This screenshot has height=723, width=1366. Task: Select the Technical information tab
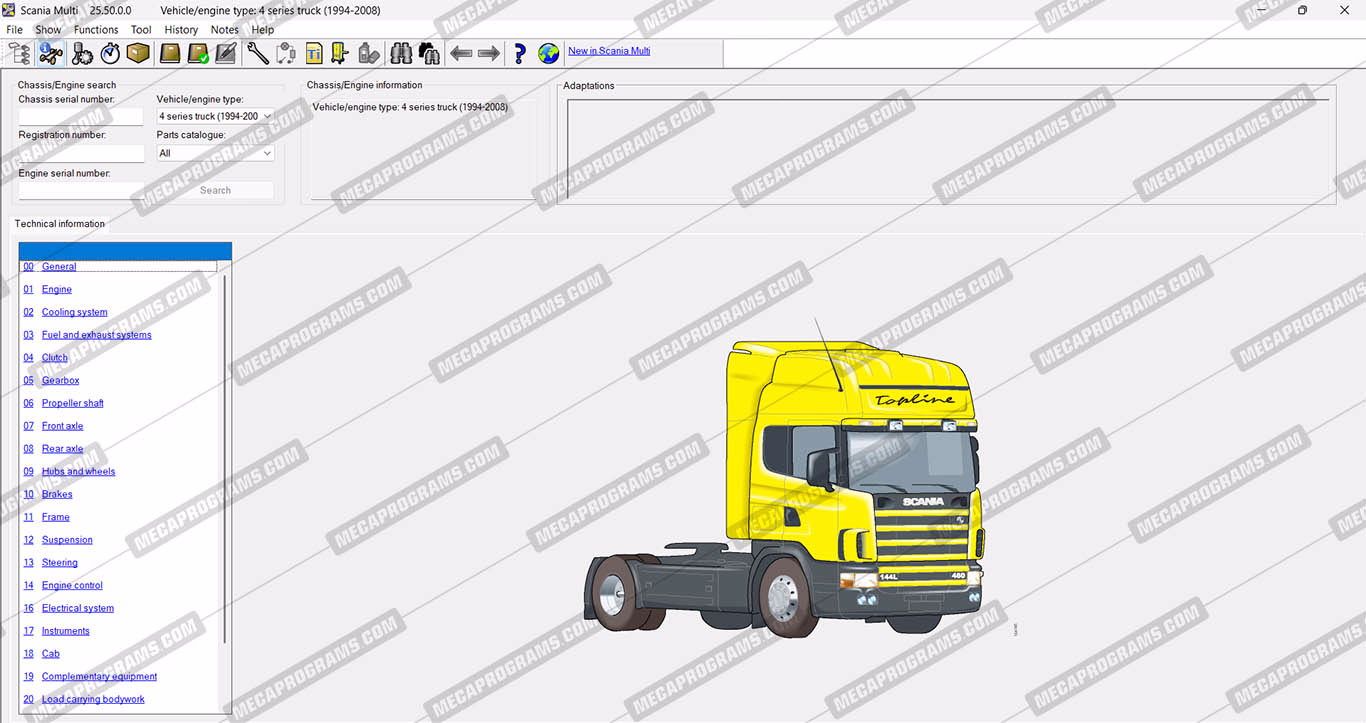click(60, 224)
